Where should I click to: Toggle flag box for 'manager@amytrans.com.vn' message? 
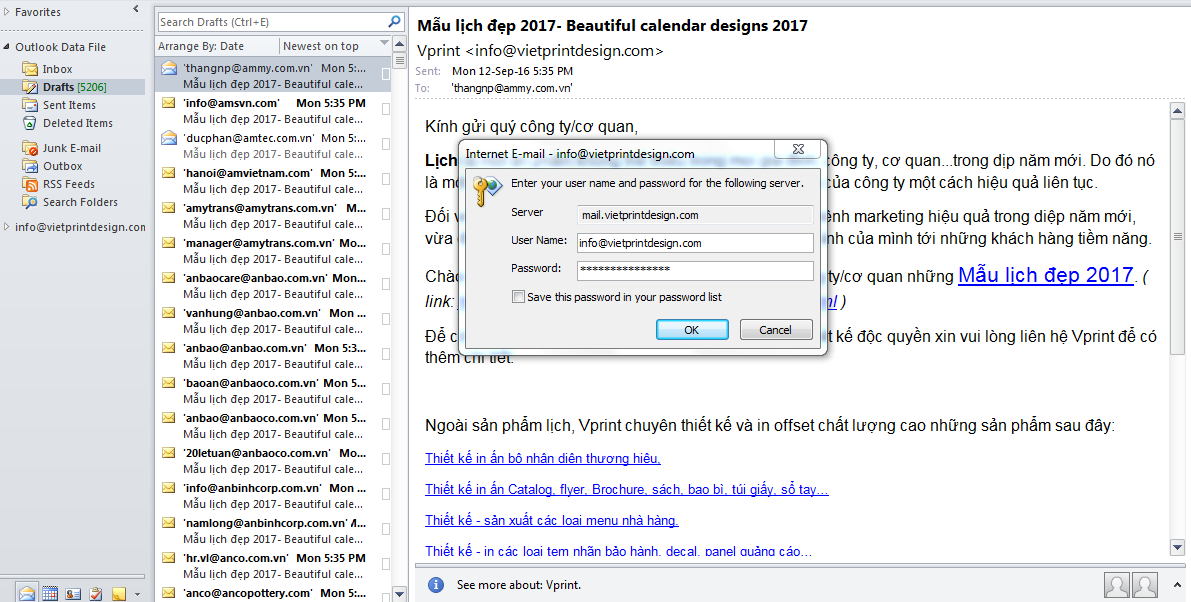pyautogui.click(x=386, y=249)
